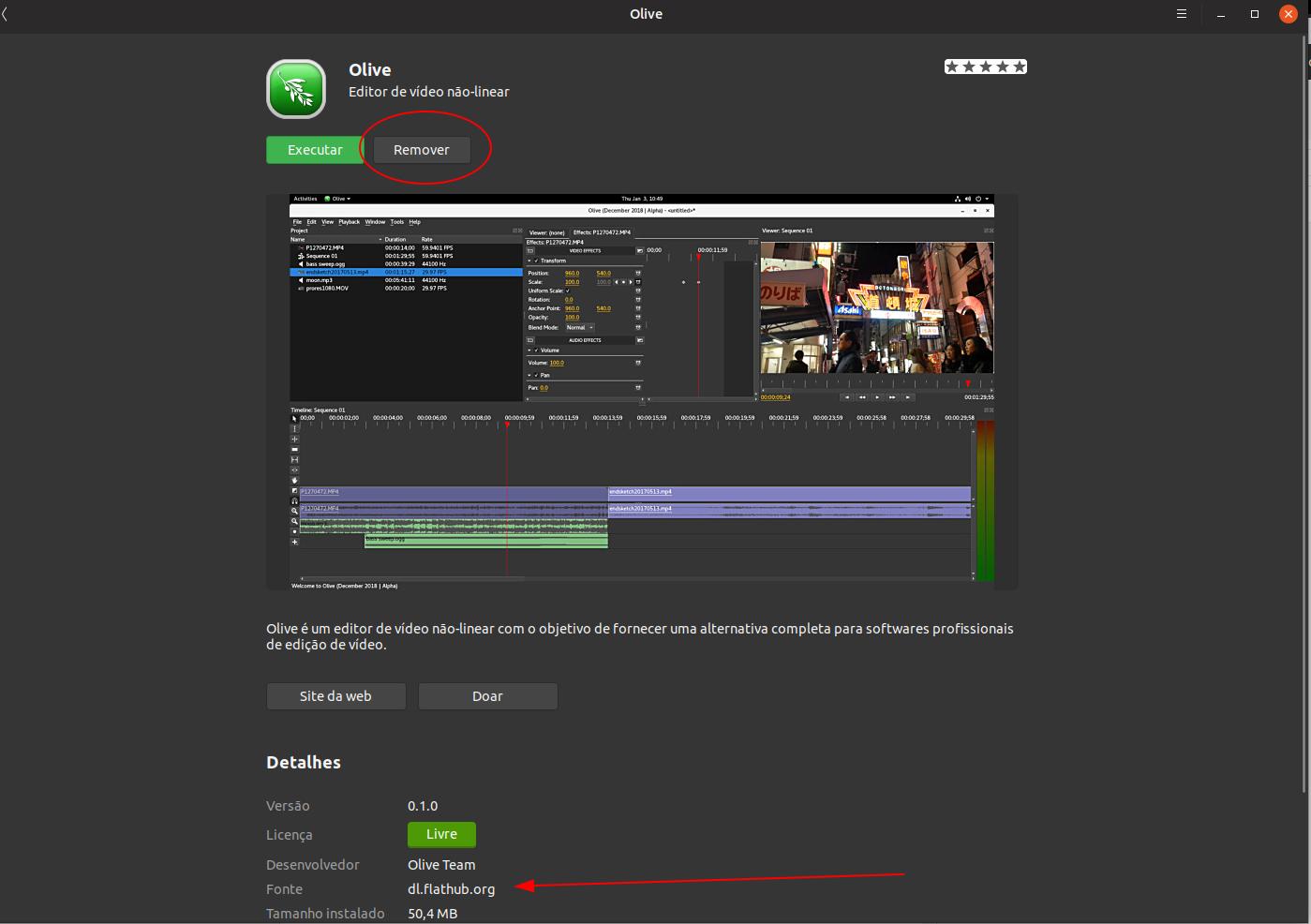Open the Blend Mode dropdown set to Normal
Image resolution: width=1311 pixels, height=924 pixels.
(x=579, y=328)
